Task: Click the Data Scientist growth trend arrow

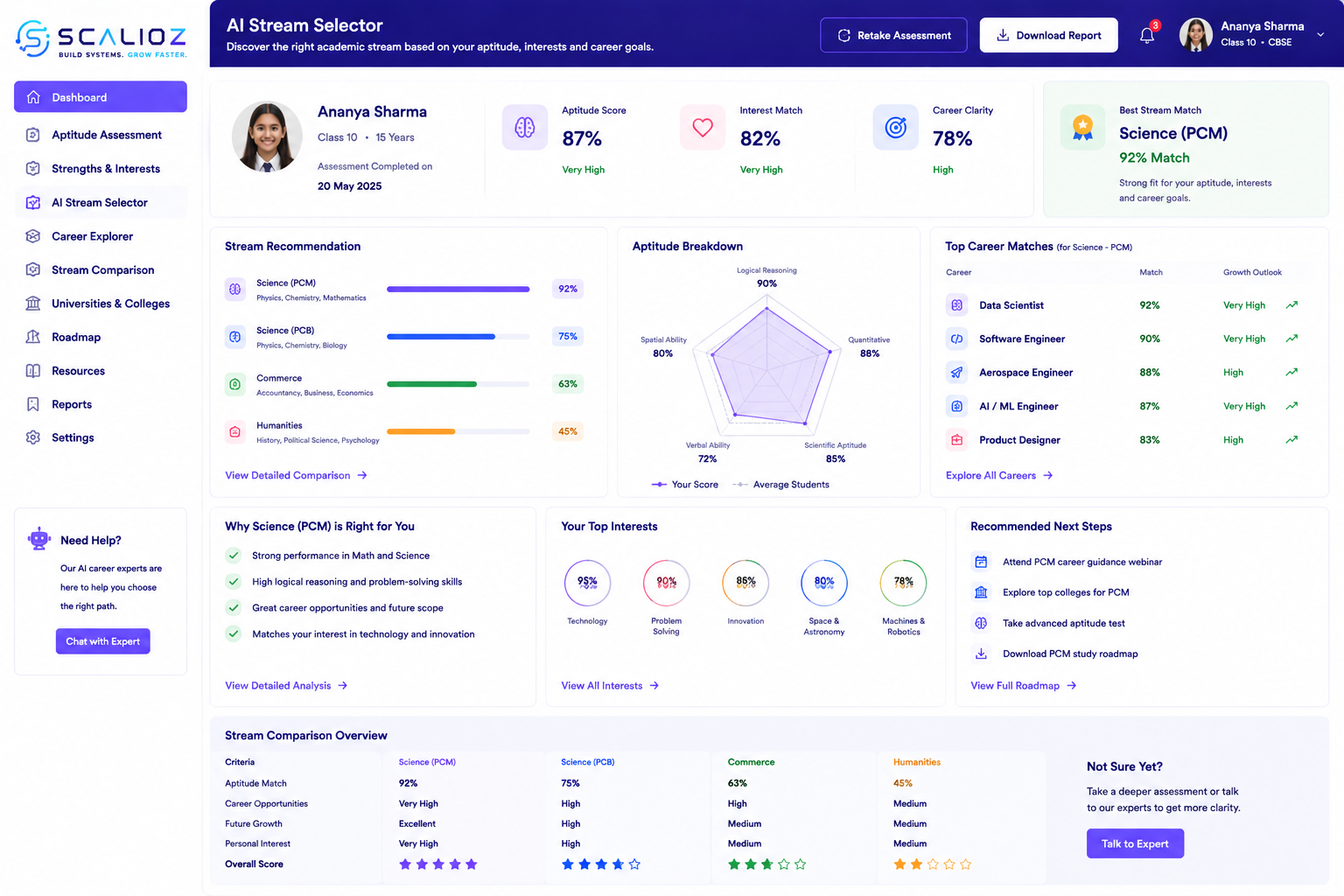Action: (1291, 305)
